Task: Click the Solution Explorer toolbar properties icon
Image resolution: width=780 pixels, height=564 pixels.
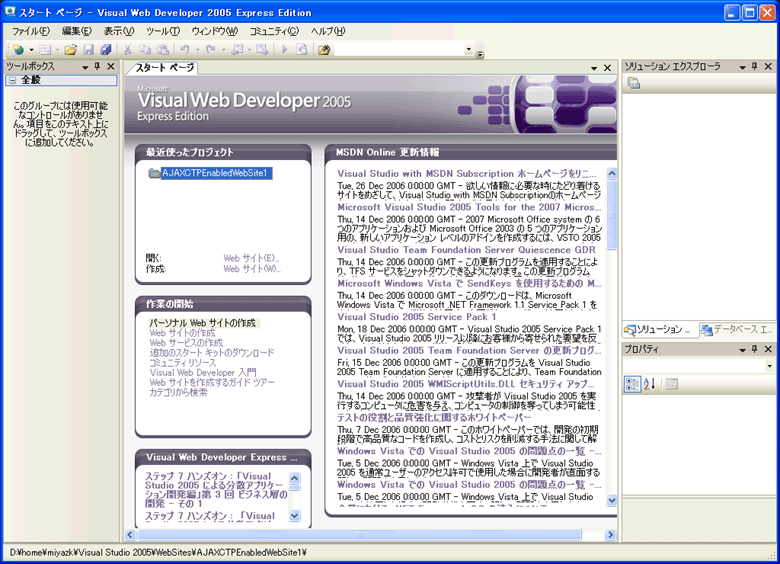Action: (634, 84)
